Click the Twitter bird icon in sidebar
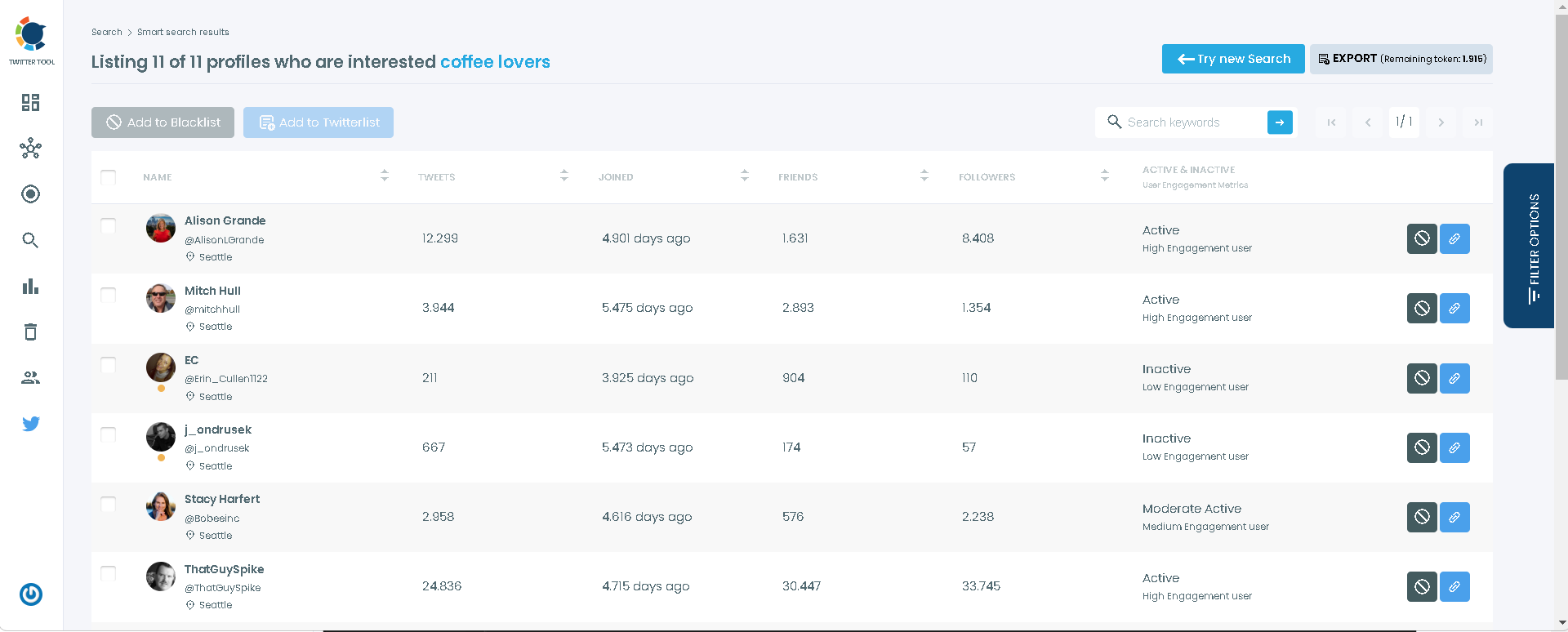 click(30, 423)
